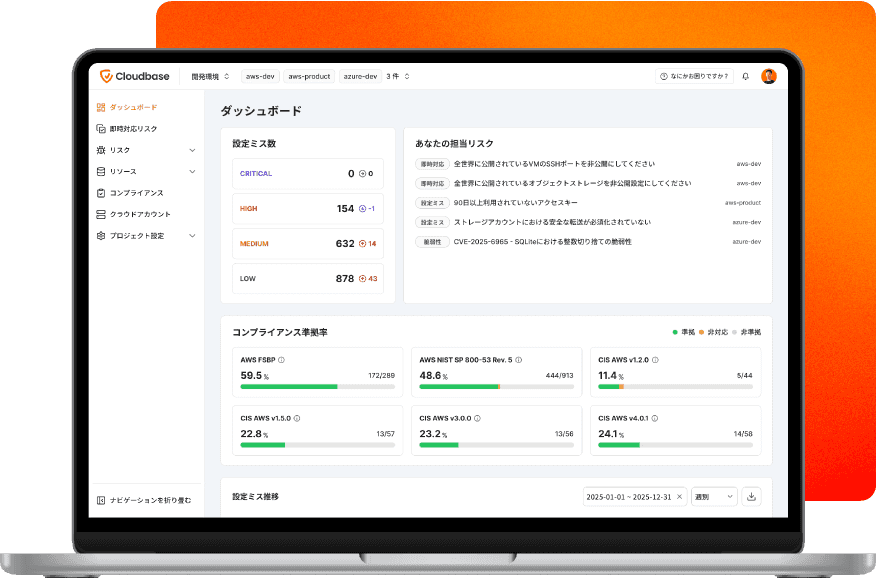This screenshot has height=578, width=876.
Task: Toggle the 非準拠 legend entry
Action: click(746, 332)
